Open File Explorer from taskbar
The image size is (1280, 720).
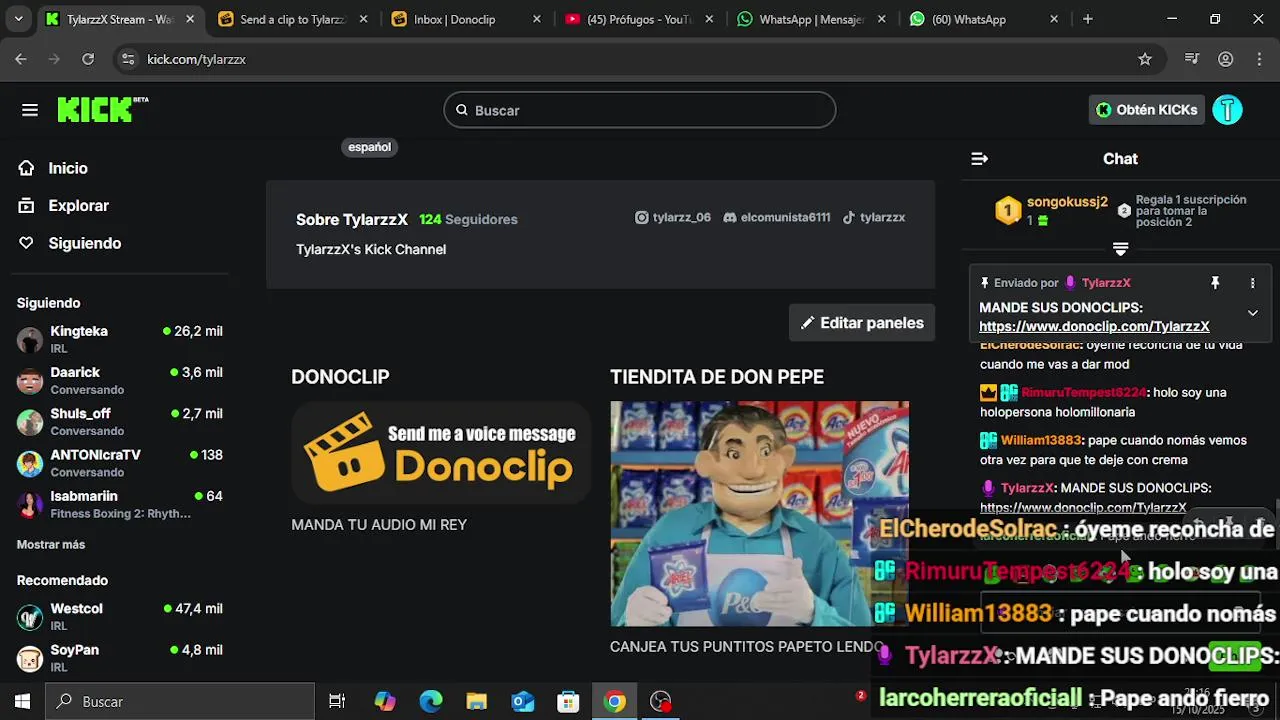[x=477, y=701]
